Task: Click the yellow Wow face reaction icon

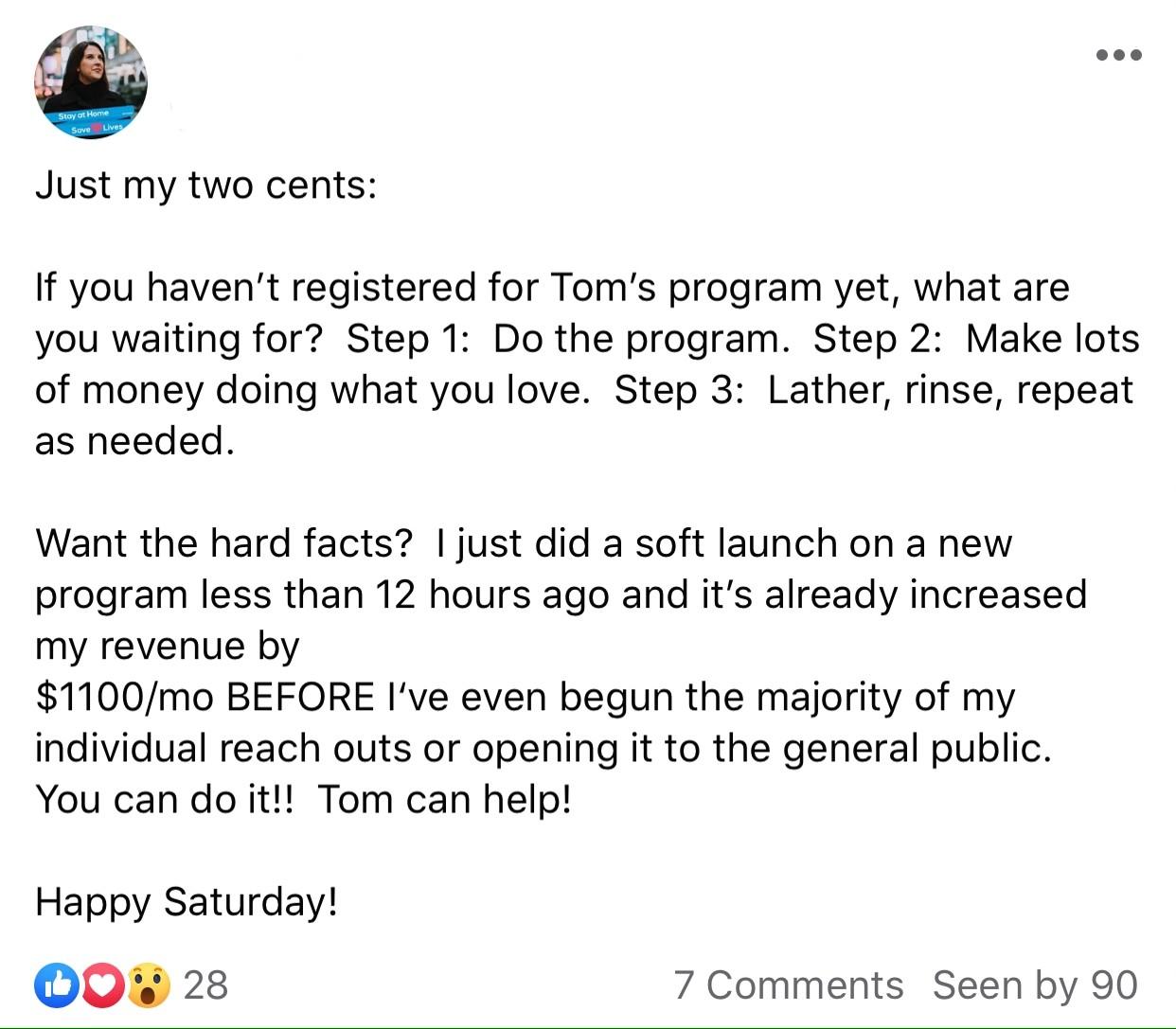Action: tap(149, 985)
